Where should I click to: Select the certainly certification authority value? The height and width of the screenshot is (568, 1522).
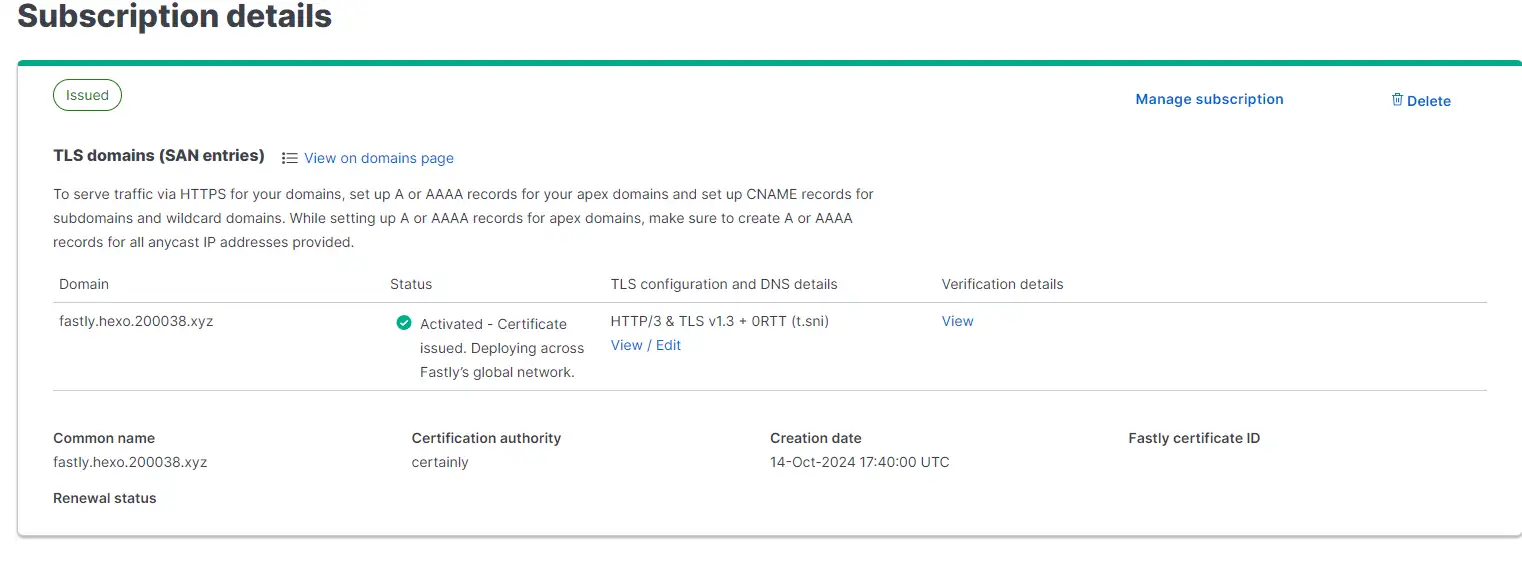pyautogui.click(x=440, y=462)
